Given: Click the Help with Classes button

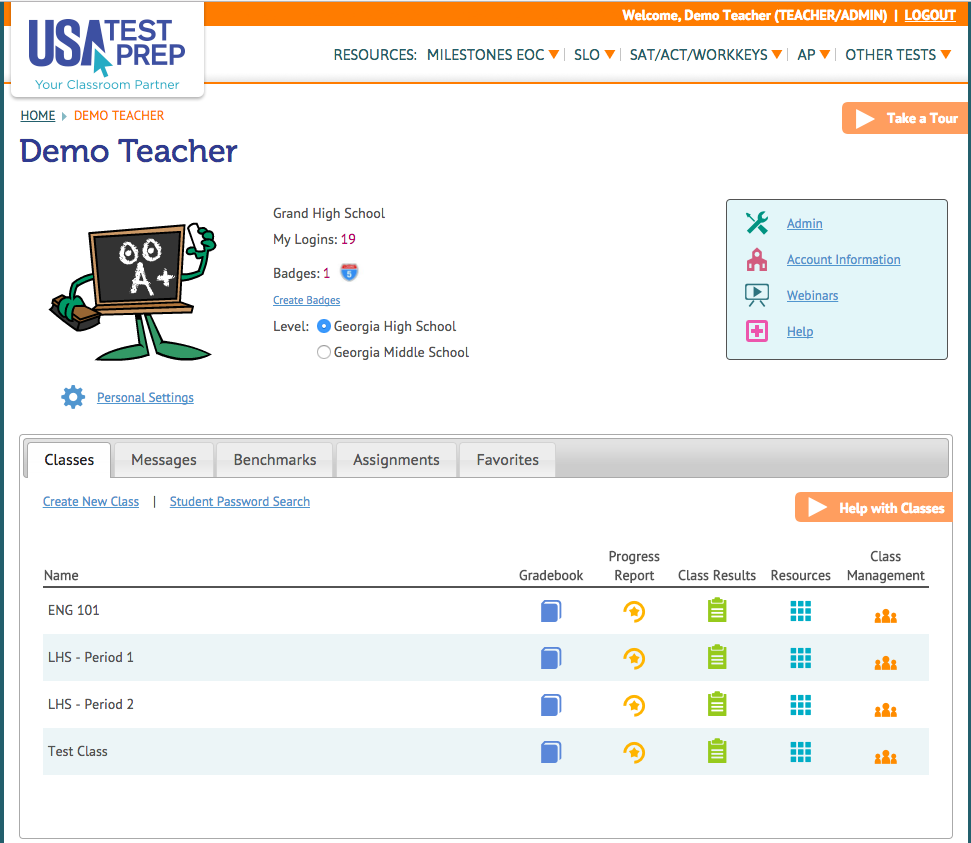Looking at the screenshot, I should (874, 508).
